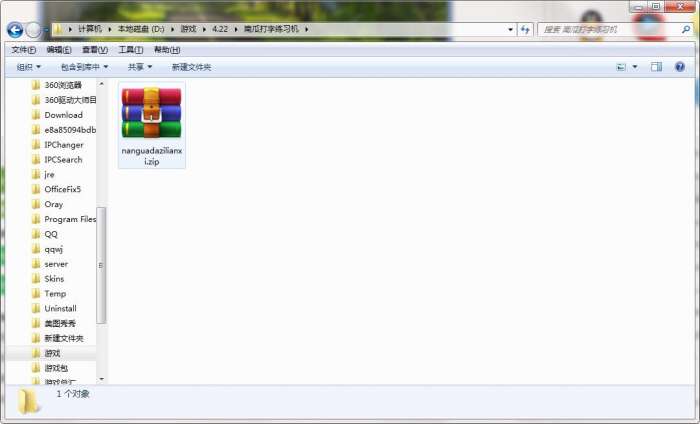Image resolution: width=700 pixels, height=424 pixels.
Task: Select the OfficeFix5 folder in tree
Action: point(62,189)
